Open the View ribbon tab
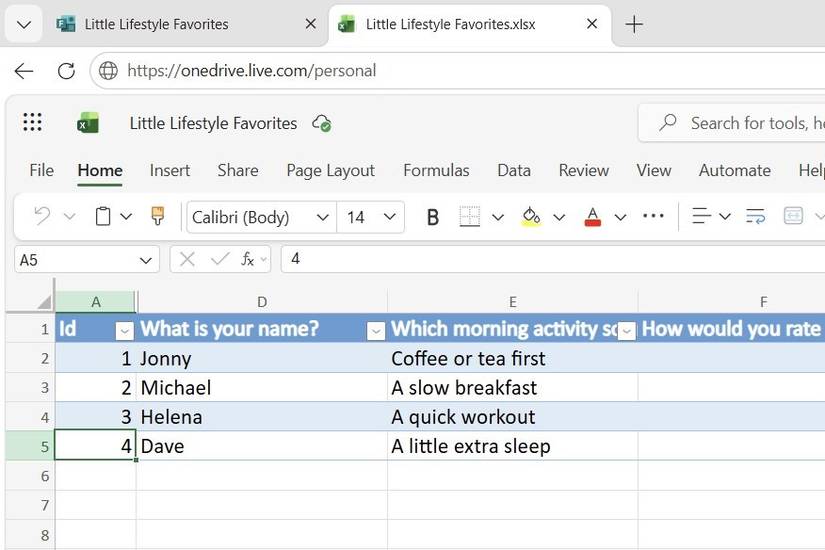Viewport: 825px width, 550px height. coord(653,171)
